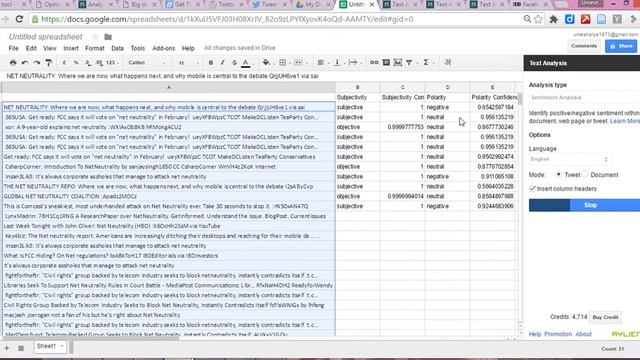Insert a chart from toolbar
The height and width of the screenshot is (360, 640).
point(398,62)
